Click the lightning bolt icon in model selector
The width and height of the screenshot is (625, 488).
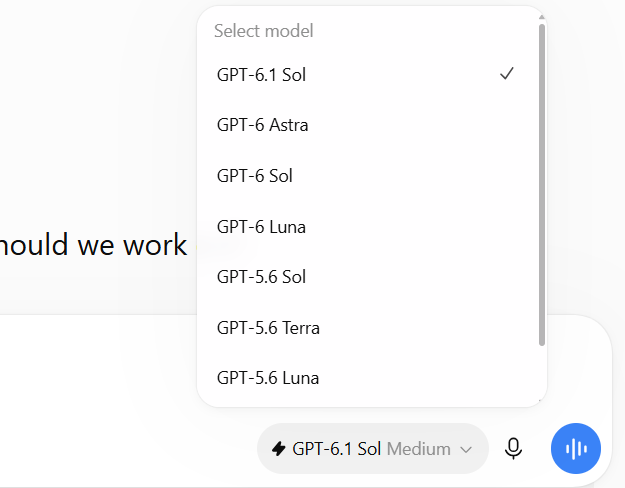pos(279,449)
